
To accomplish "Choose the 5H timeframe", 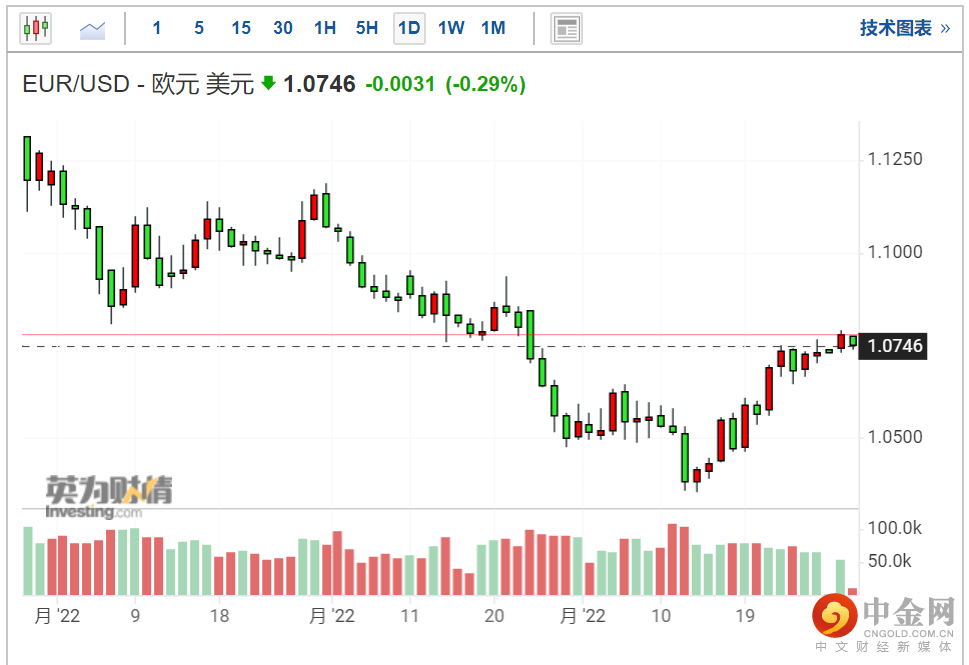I will [367, 28].
